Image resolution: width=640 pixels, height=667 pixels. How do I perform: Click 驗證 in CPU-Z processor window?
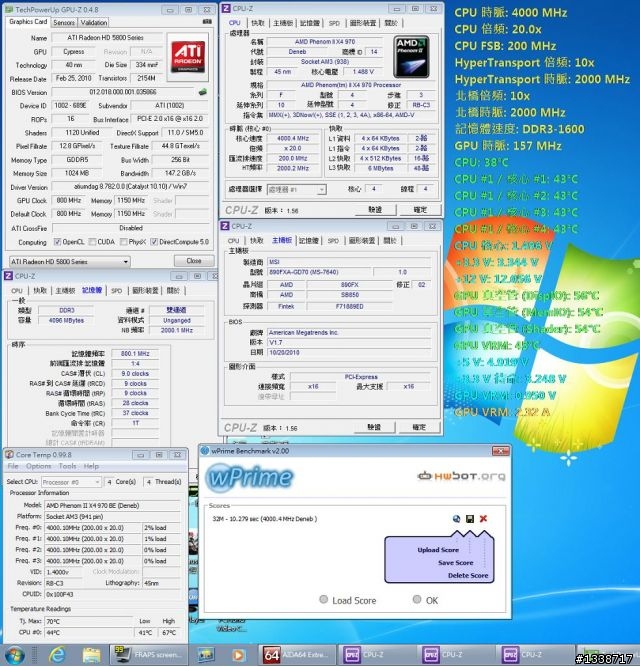click(375, 210)
